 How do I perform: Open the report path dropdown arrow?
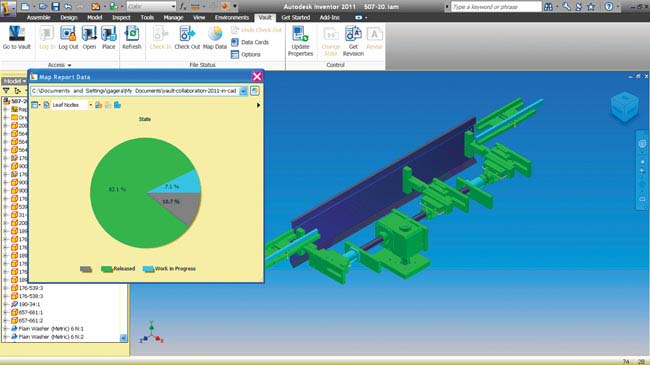(x=243, y=91)
